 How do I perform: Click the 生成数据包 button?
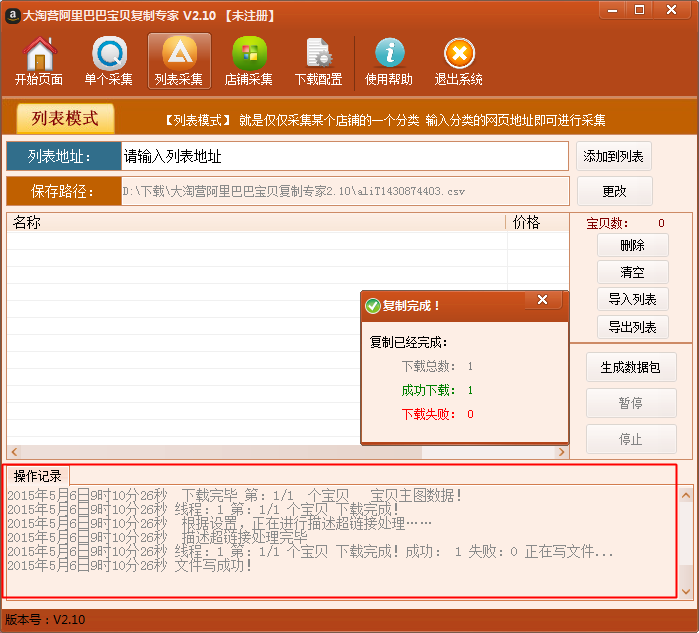tap(631, 367)
